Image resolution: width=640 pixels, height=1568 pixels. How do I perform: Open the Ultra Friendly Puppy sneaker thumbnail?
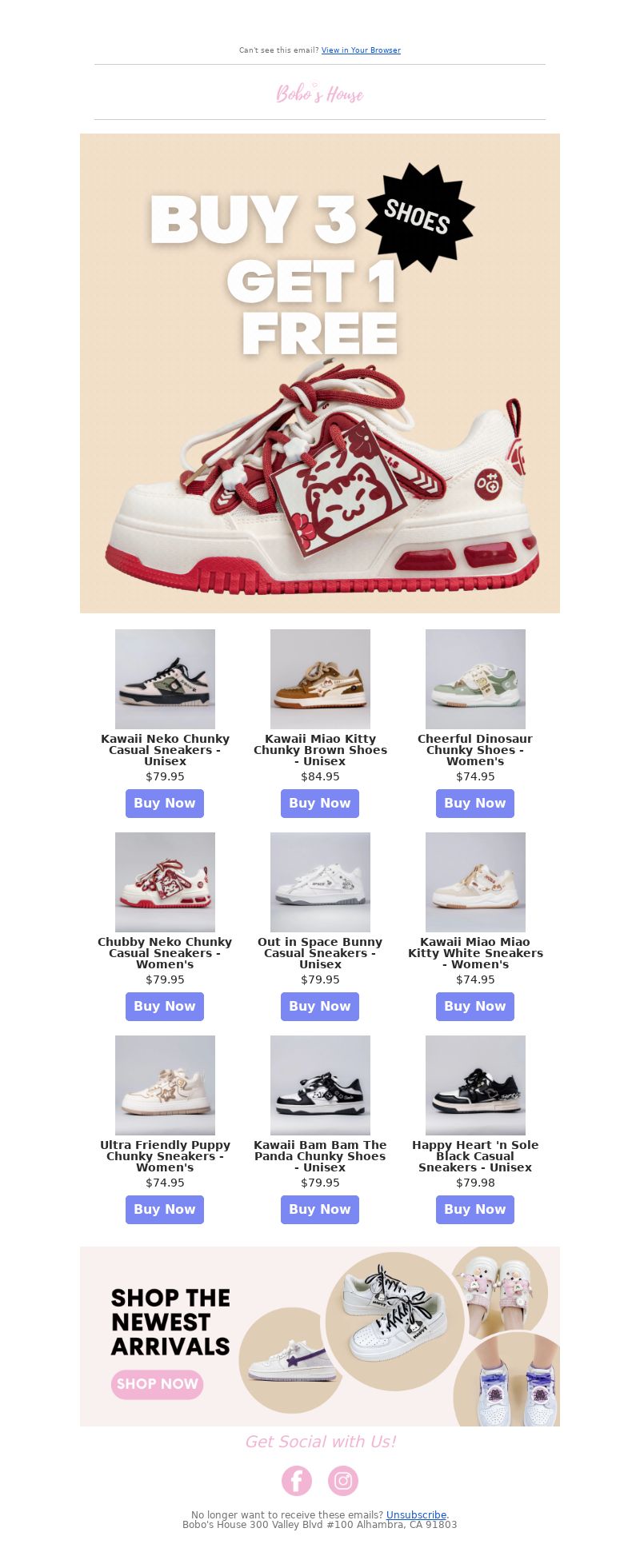(x=165, y=1085)
